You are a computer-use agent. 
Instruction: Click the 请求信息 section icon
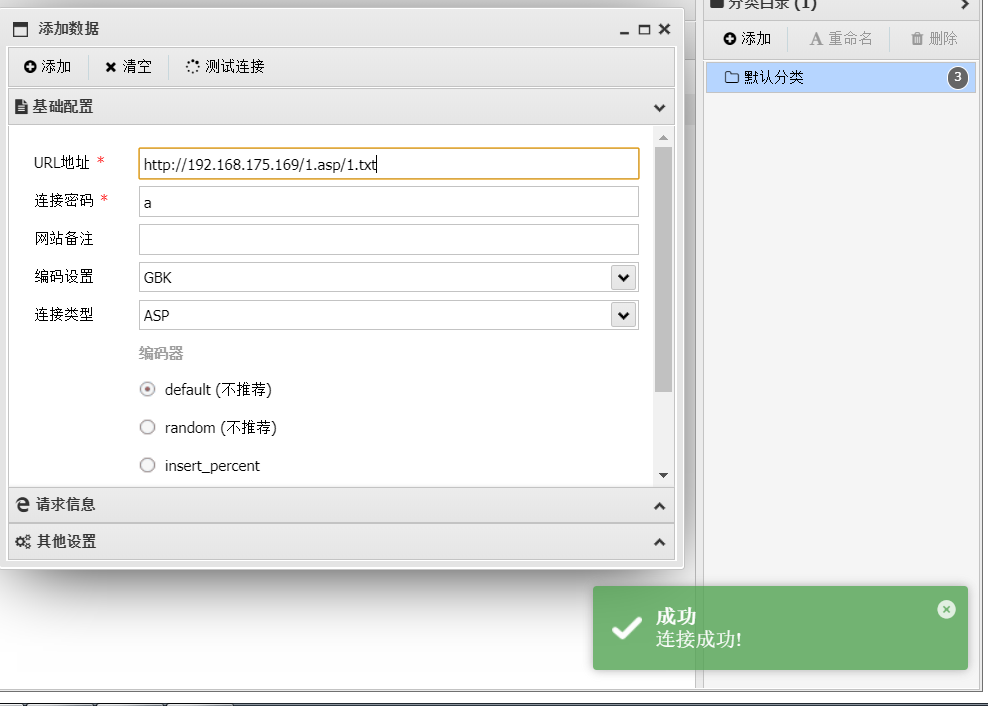[x=23, y=505]
